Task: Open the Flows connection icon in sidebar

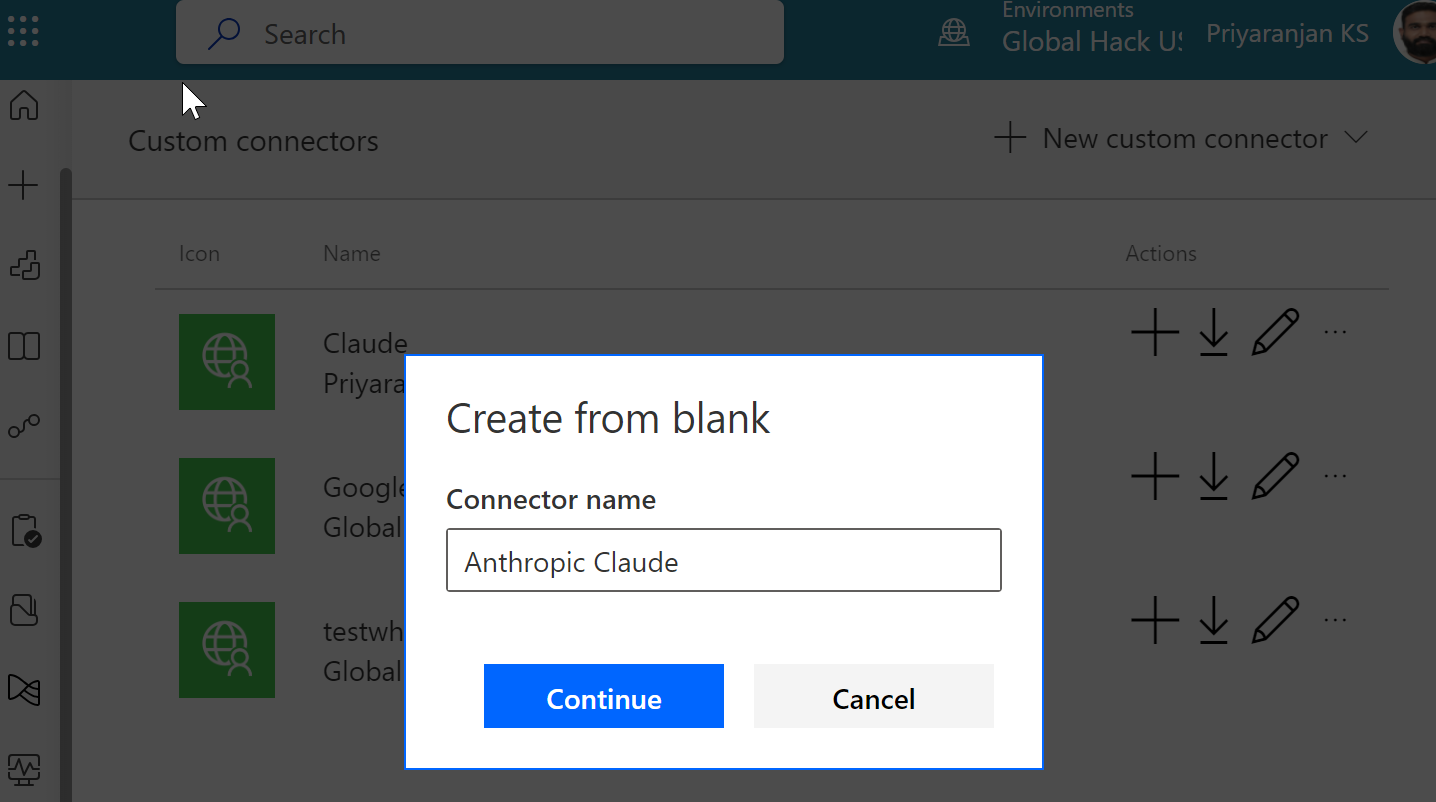Action: coord(23,425)
